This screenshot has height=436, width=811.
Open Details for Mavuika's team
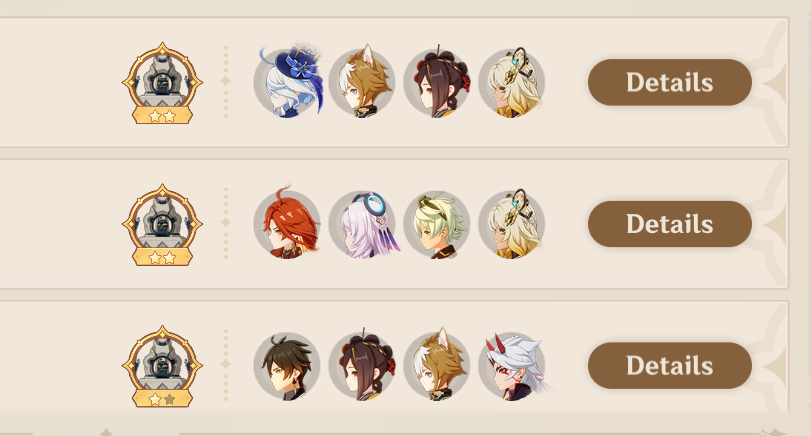670,223
